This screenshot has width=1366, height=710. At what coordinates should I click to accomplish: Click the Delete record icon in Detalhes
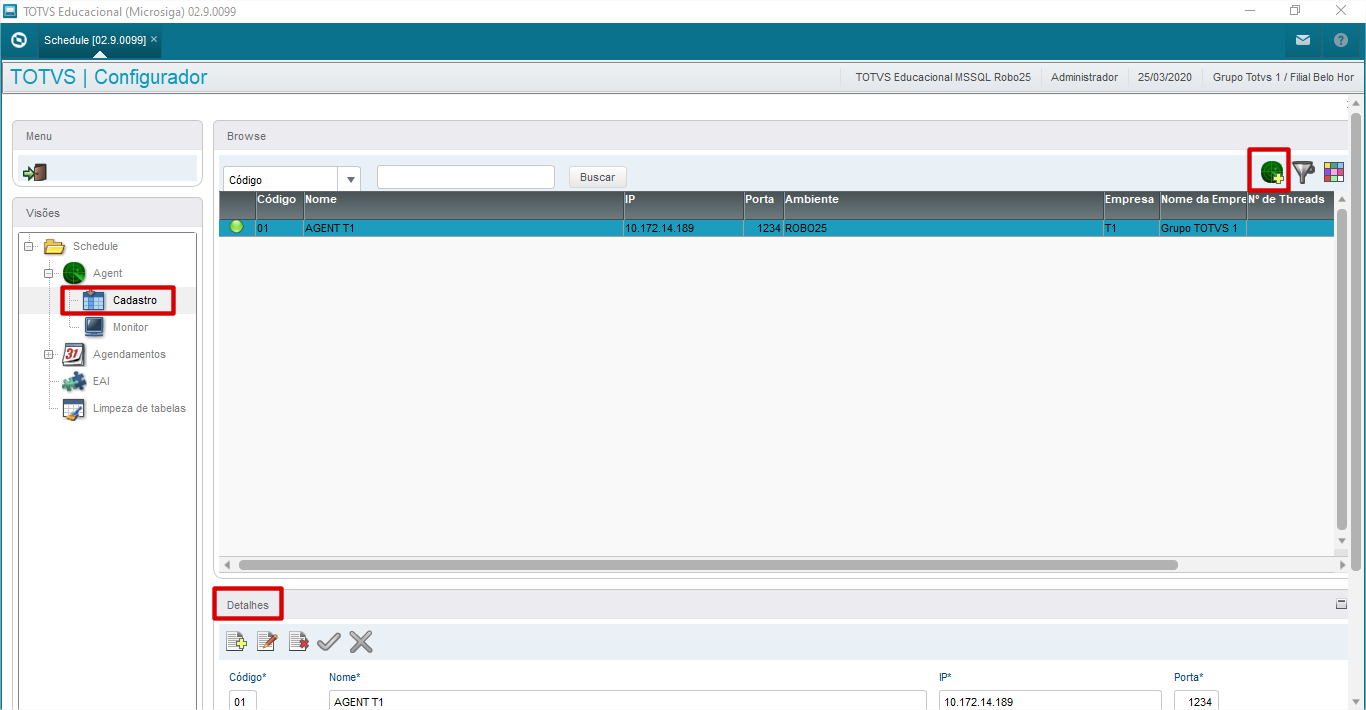(x=298, y=642)
